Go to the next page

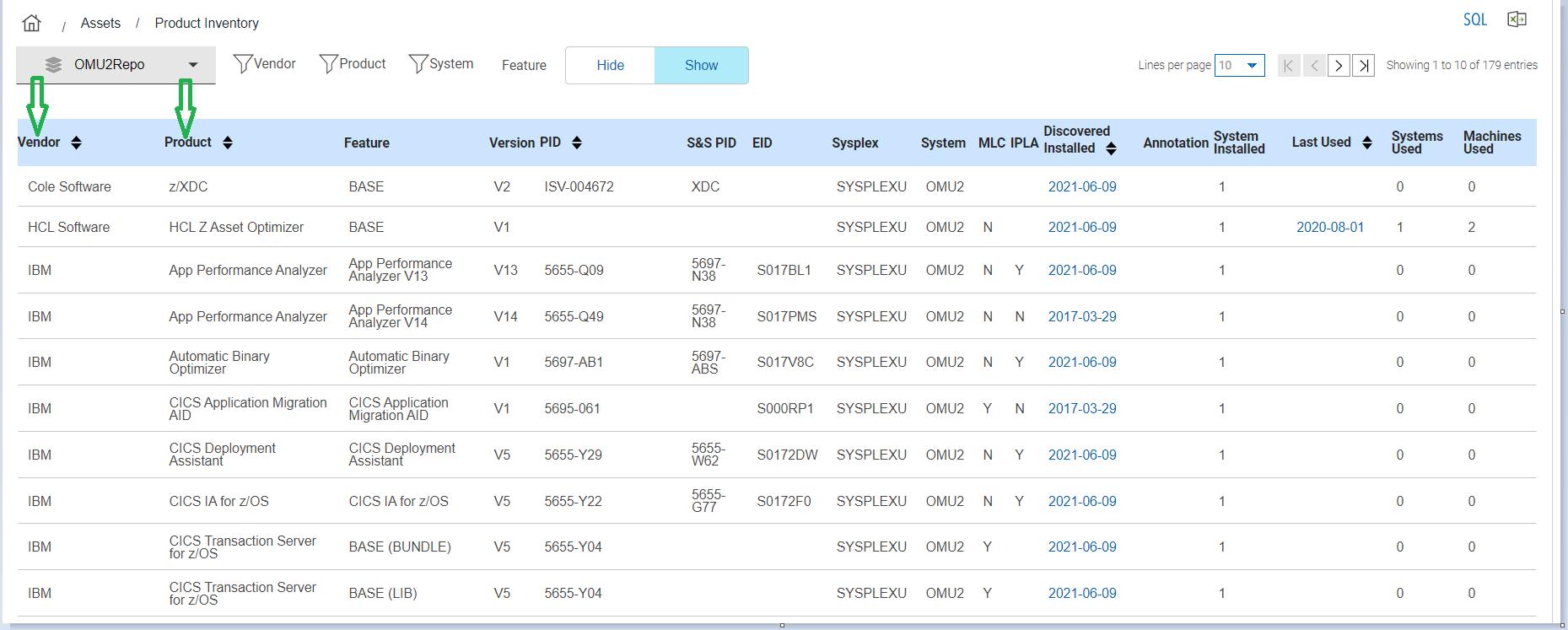[1339, 65]
